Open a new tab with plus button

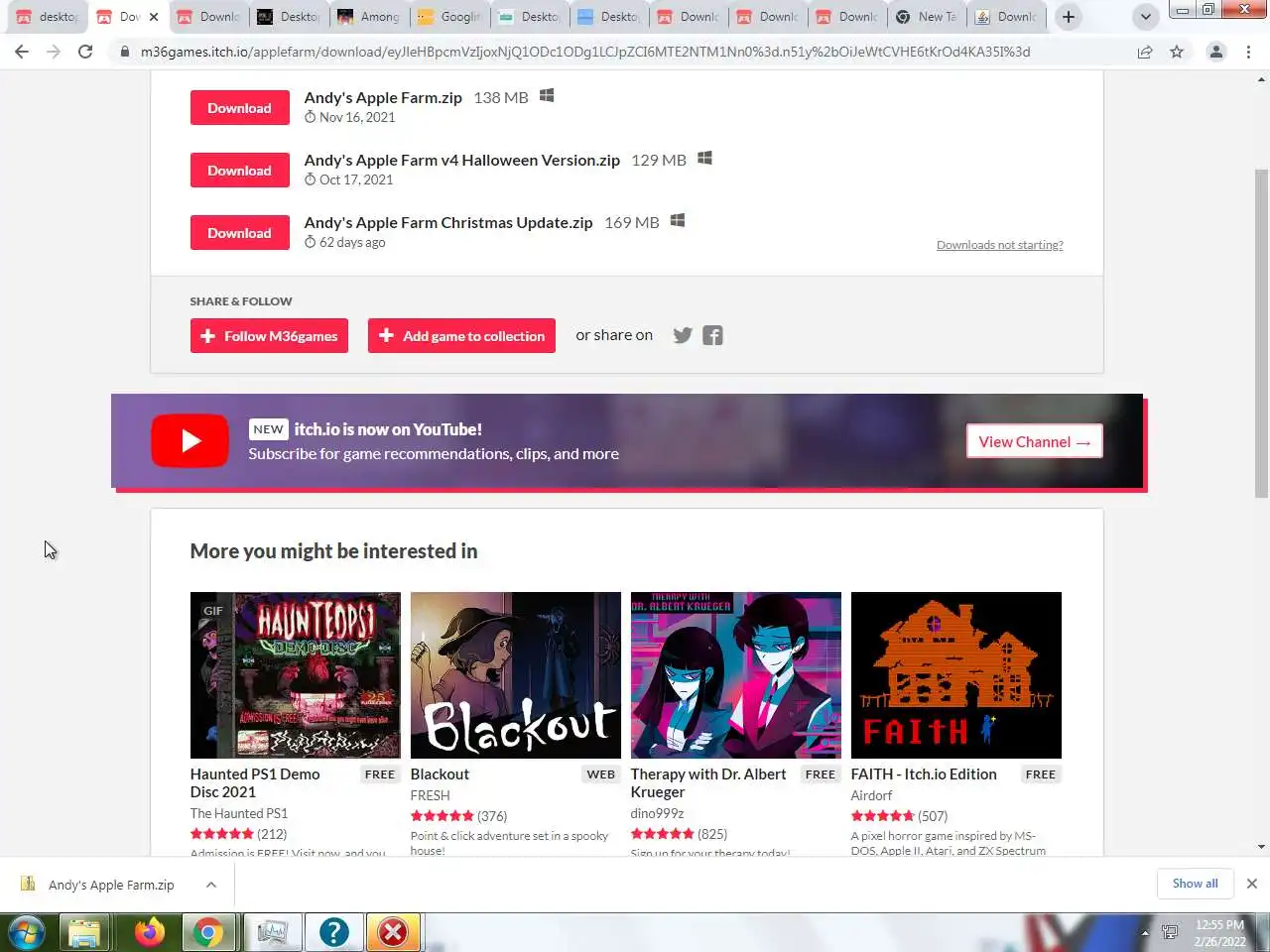1069,17
